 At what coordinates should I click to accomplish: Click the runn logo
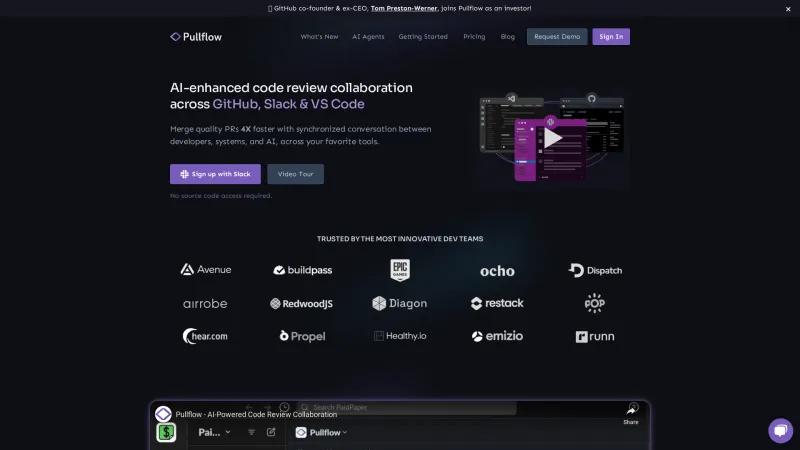tap(595, 336)
